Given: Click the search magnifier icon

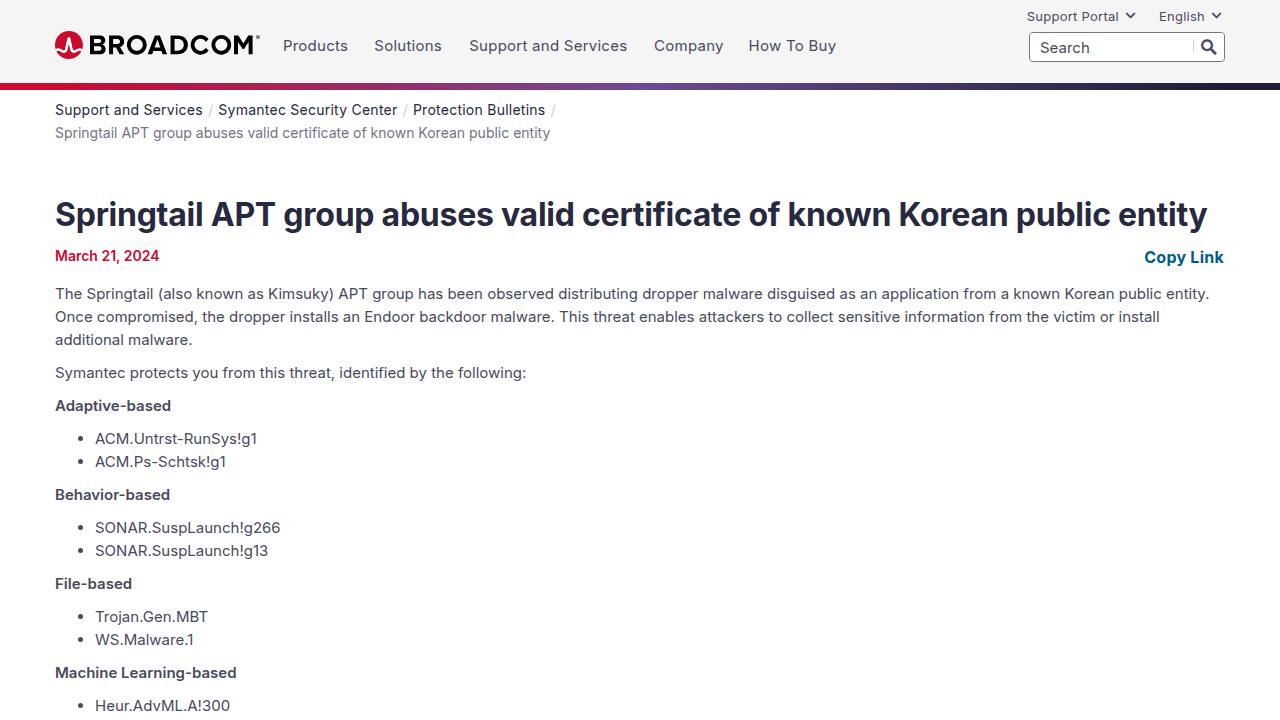Looking at the screenshot, I should click(1208, 47).
